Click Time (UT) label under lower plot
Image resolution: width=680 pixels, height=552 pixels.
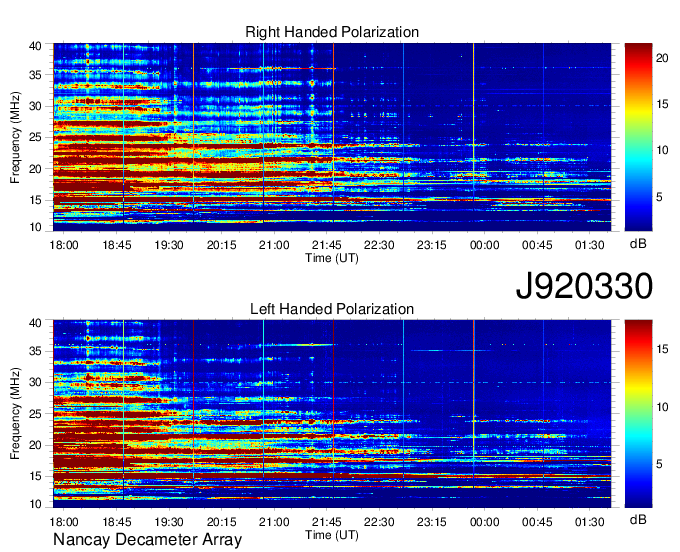[x=332, y=535]
